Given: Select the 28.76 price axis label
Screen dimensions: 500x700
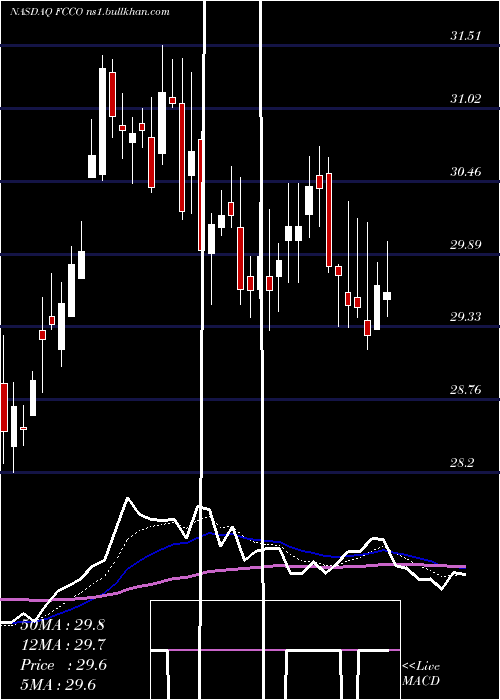Looking at the screenshot, I should 466,390.
